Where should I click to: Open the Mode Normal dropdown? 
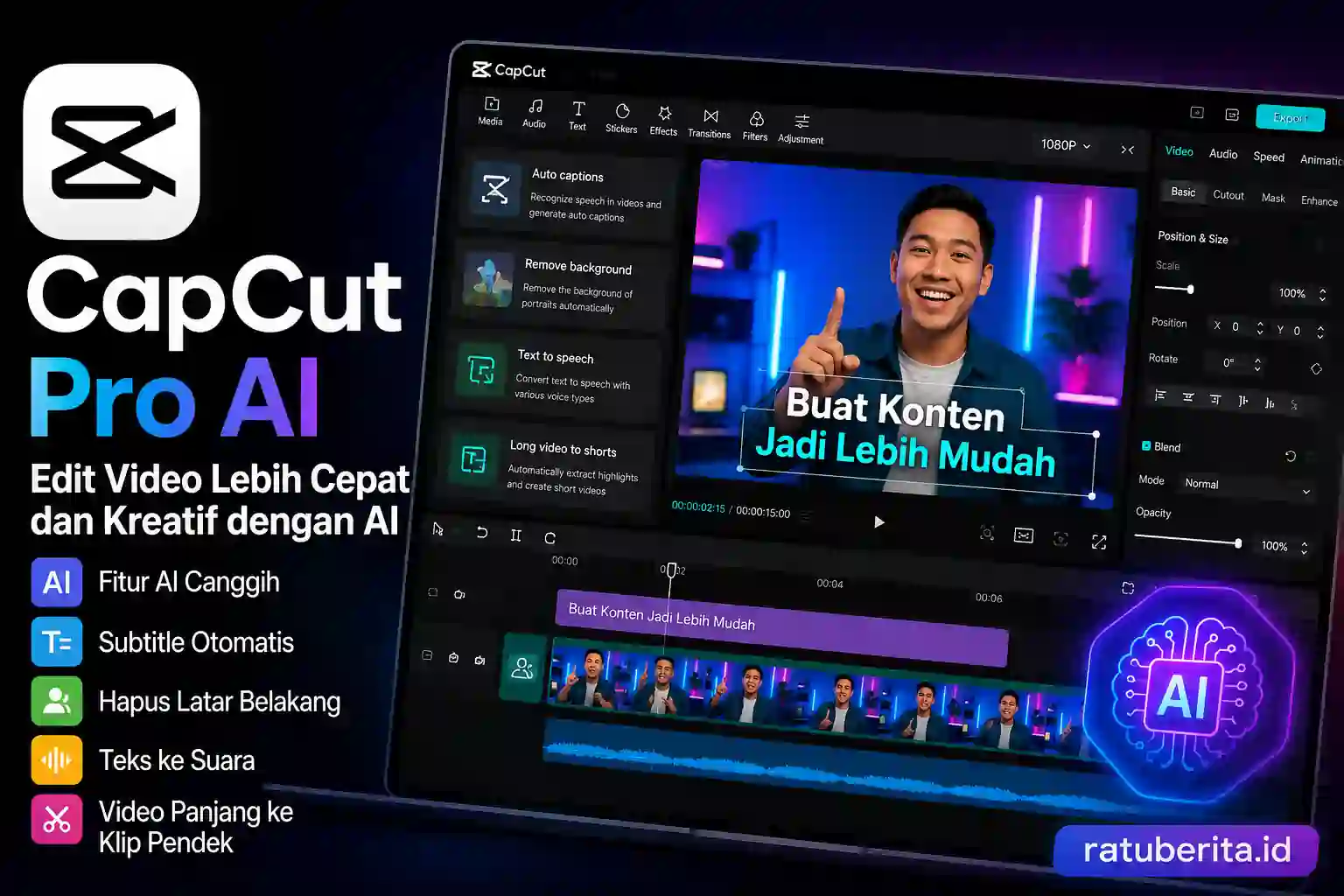tap(1246, 486)
